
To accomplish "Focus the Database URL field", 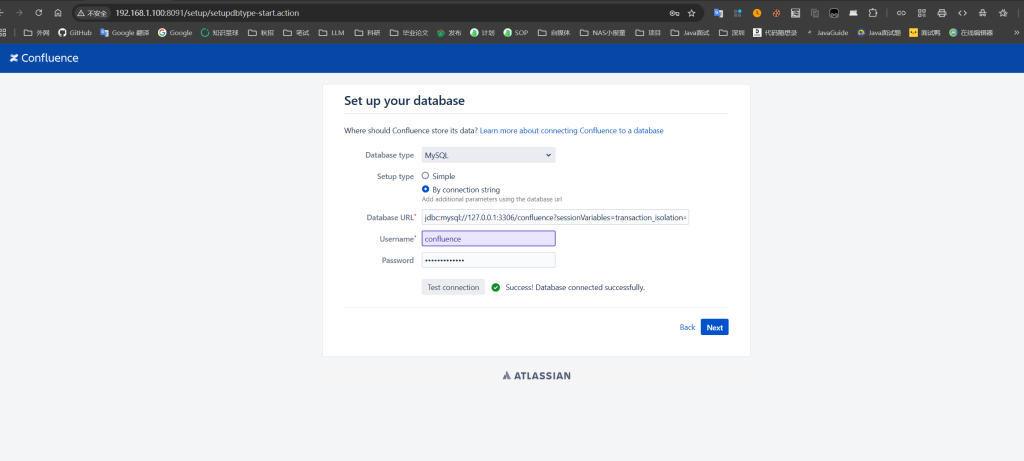I will (x=555, y=217).
